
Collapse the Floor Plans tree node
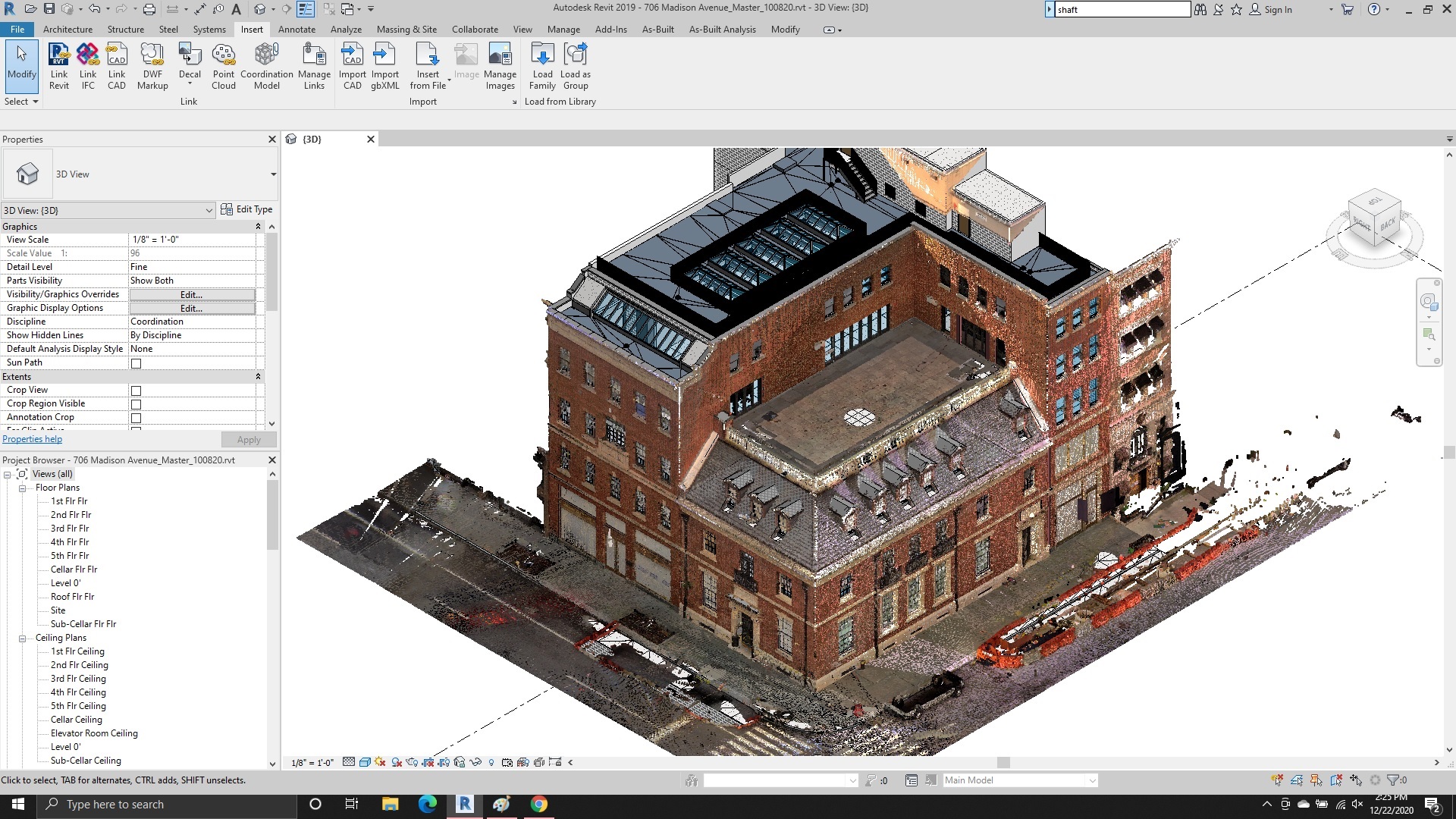coord(23,488)
